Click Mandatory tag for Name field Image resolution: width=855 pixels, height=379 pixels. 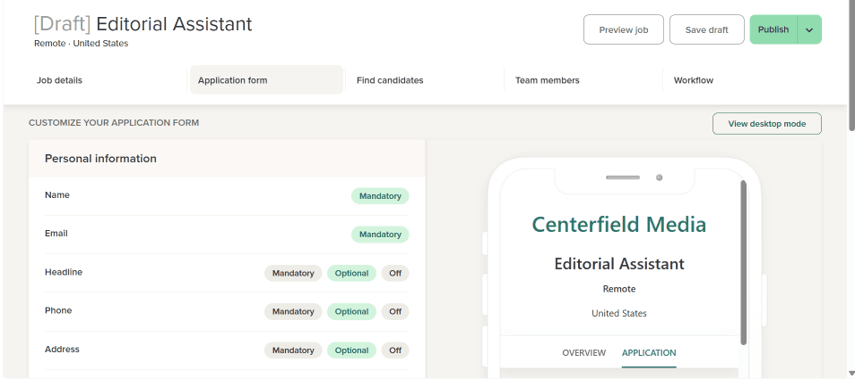pyautogui.click(x=380, y=196)
